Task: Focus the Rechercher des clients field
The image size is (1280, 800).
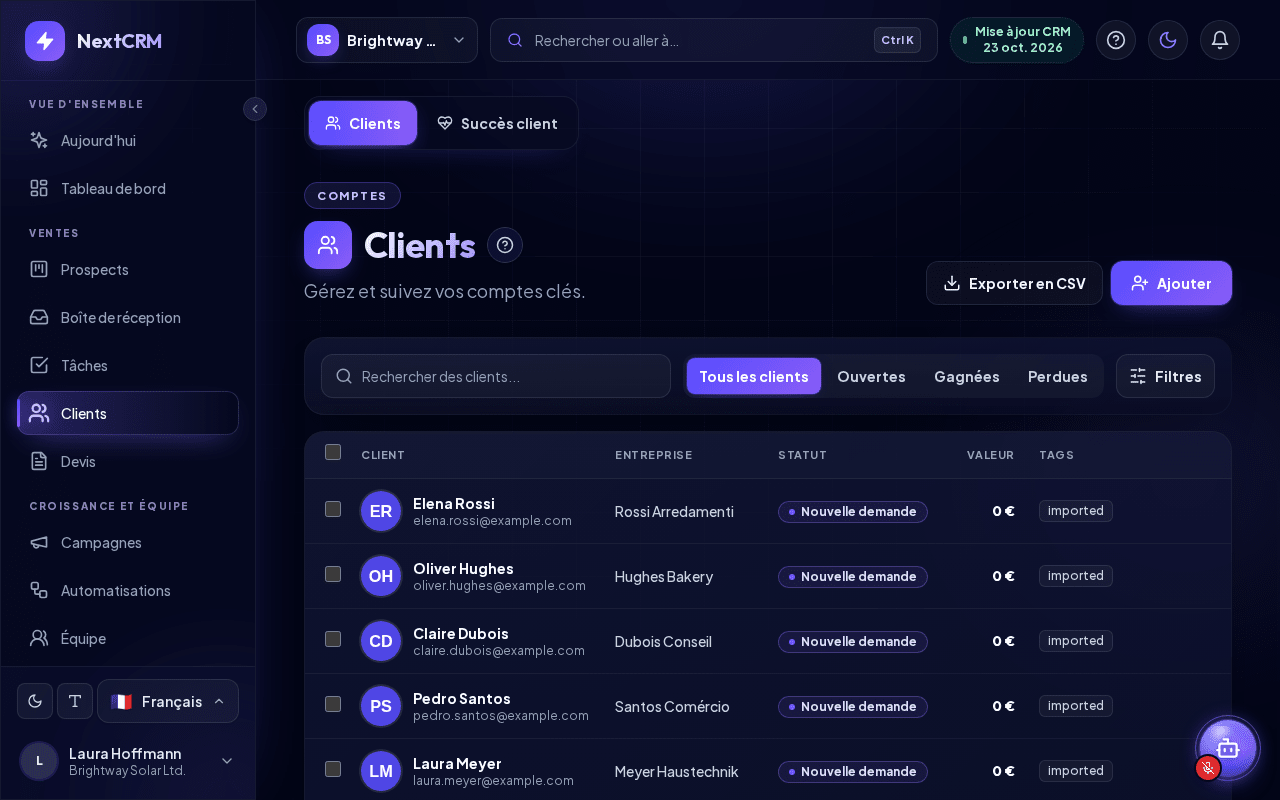Action: [x=496, y=376]
